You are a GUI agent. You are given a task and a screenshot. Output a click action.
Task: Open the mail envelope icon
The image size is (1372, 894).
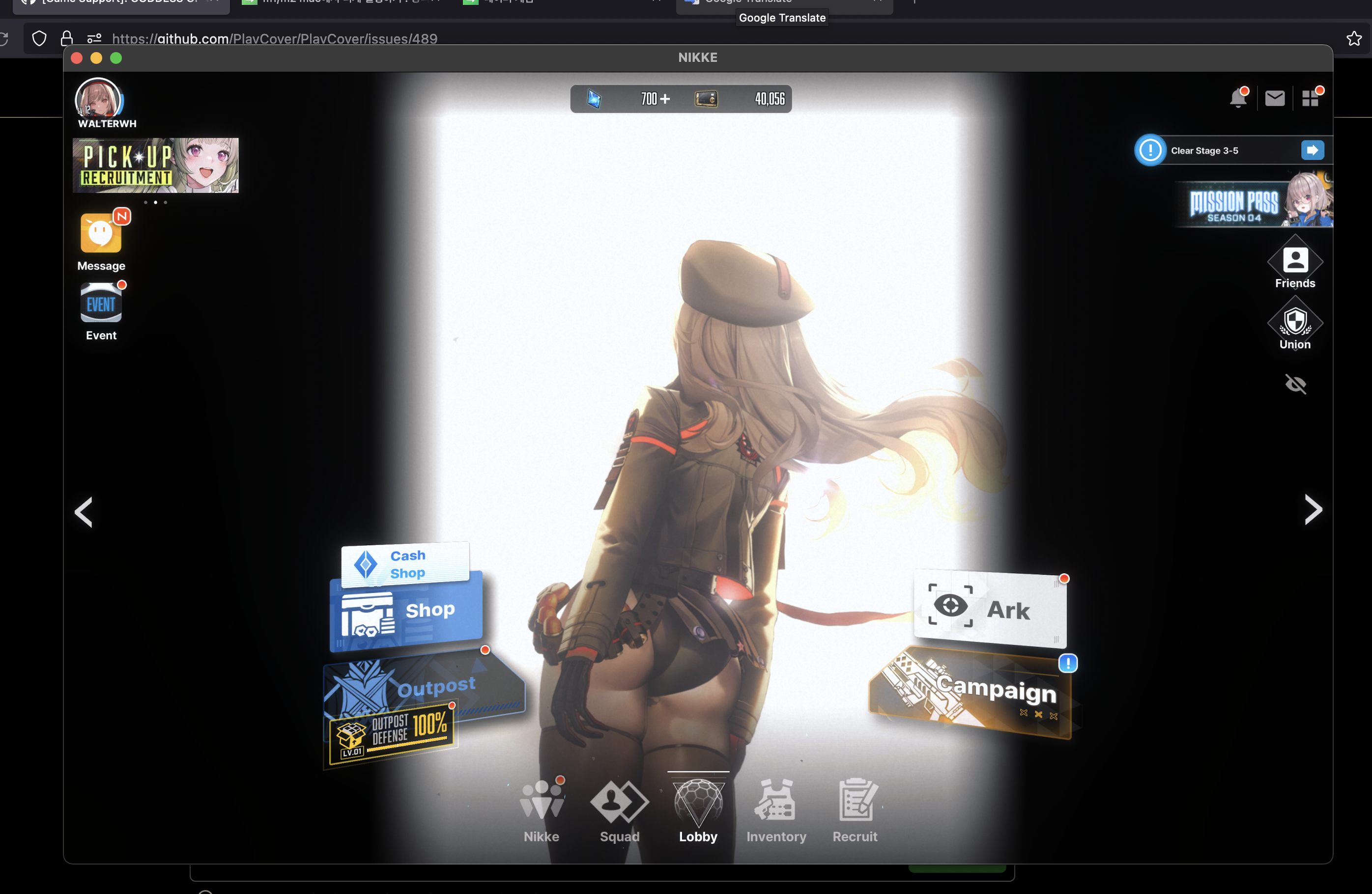[x=1275, y=99]
